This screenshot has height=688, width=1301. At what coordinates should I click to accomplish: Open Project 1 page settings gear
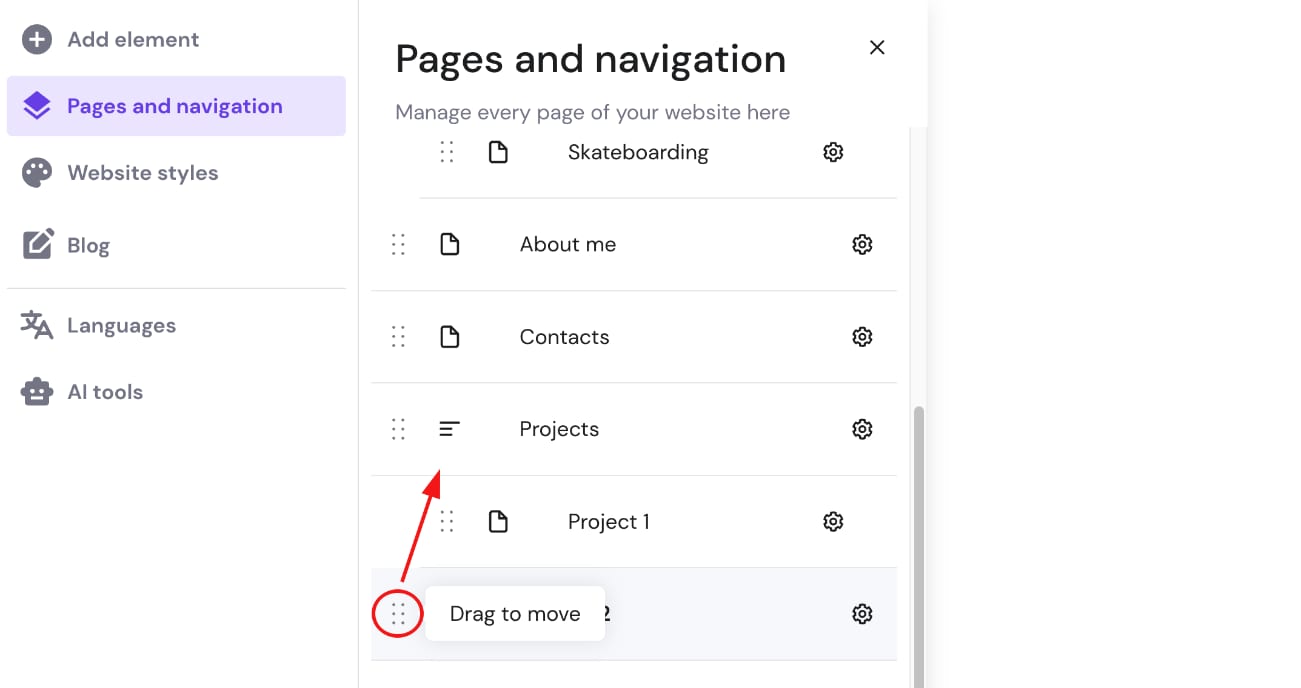[833, 521]
